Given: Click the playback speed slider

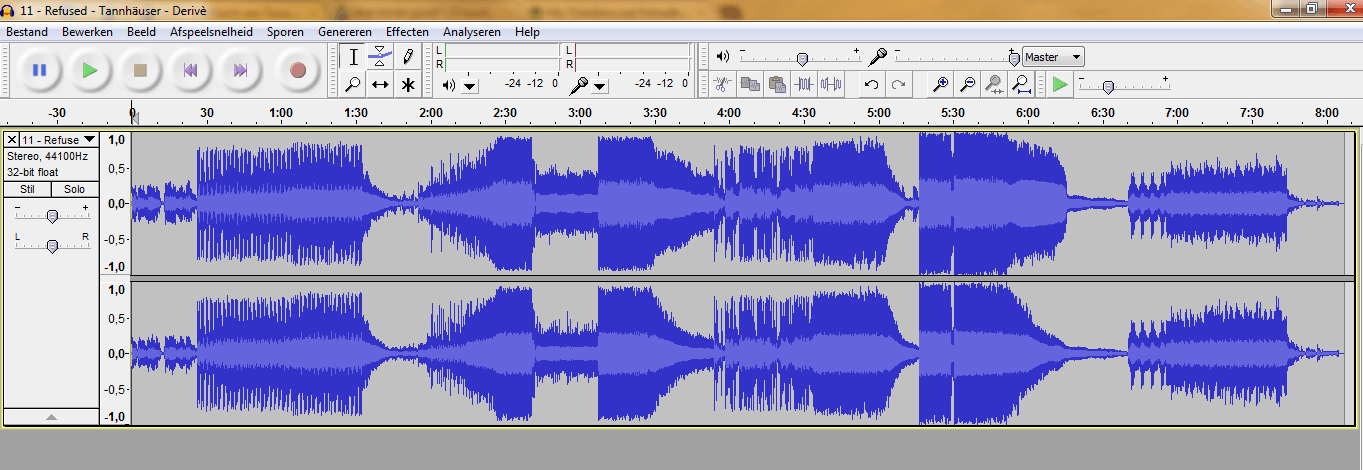Looking at the screenshot, I should [1124, 86].
